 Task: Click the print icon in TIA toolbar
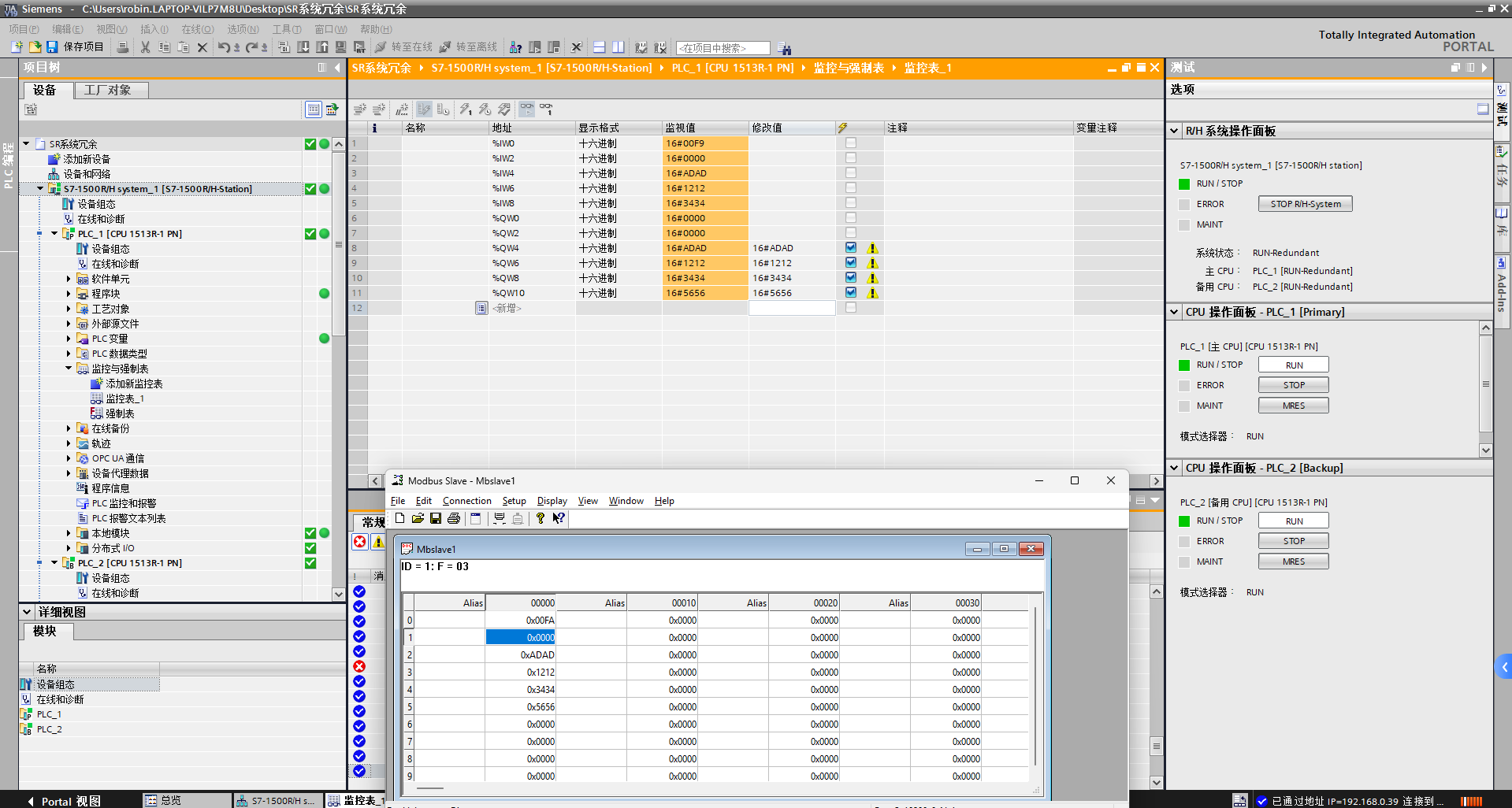(x=122, y=47)
